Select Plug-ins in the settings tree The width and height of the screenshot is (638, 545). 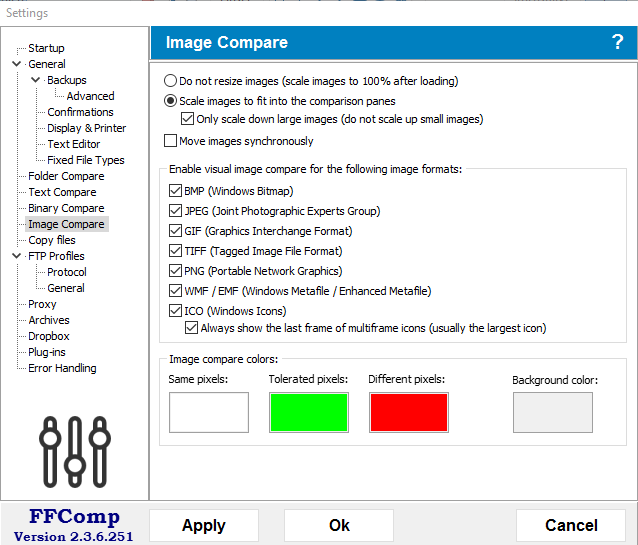coord(49,352)
